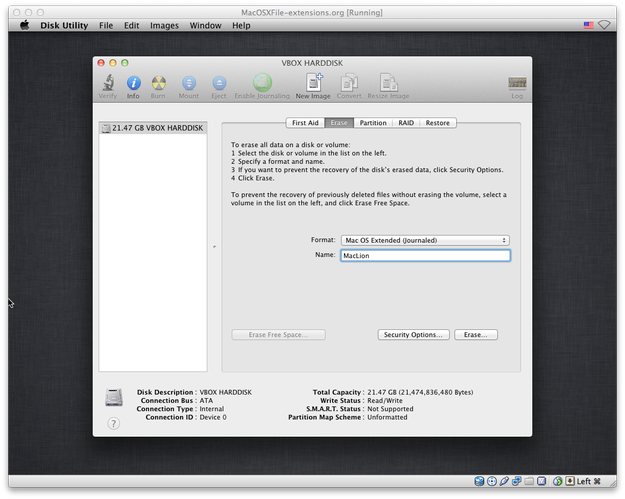This screenshot has width=625, height=499.
Task: Click VirtualBox display status icon
Action: coord(541,481)
